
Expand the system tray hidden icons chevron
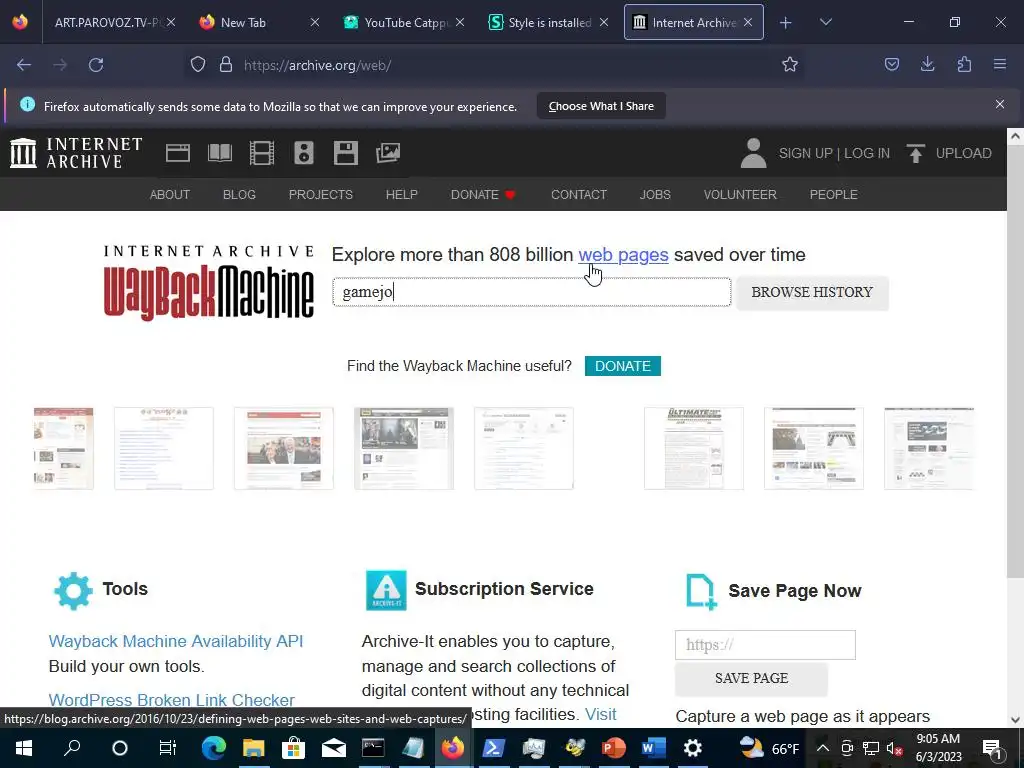[x=823, y=748]
